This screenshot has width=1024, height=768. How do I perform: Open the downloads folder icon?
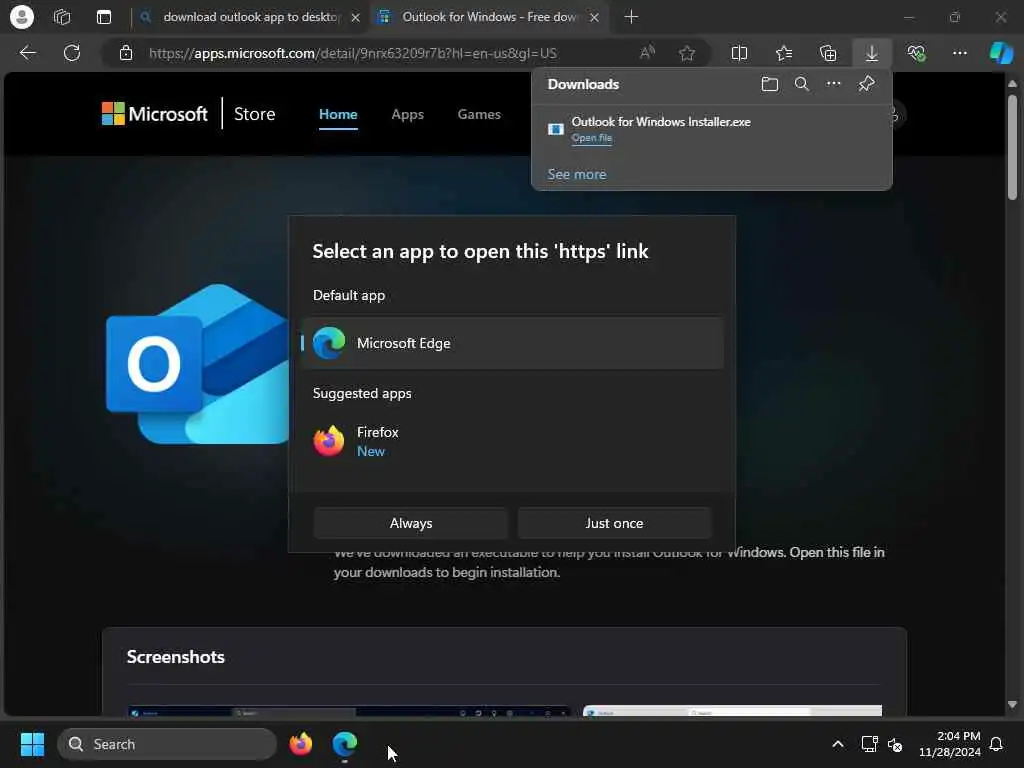(770, 84)
